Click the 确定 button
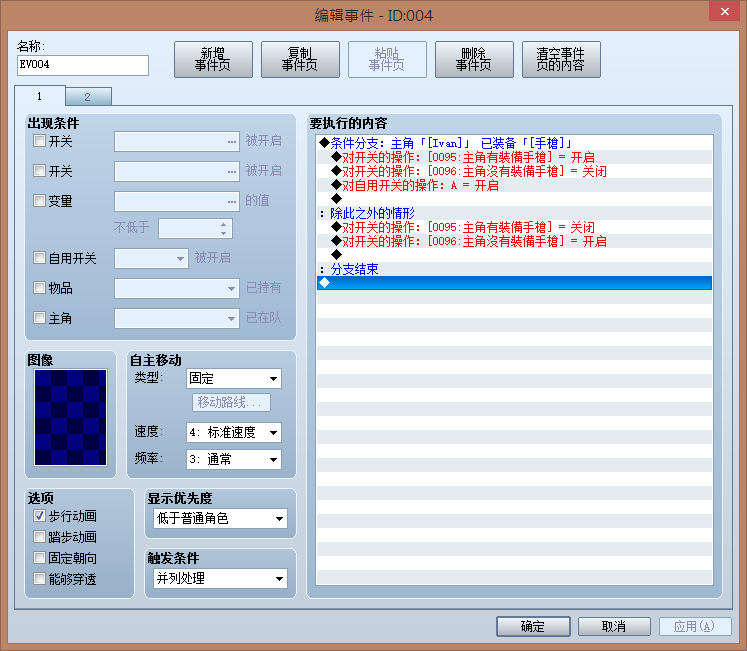747x651 pixels. pos(533,626)
